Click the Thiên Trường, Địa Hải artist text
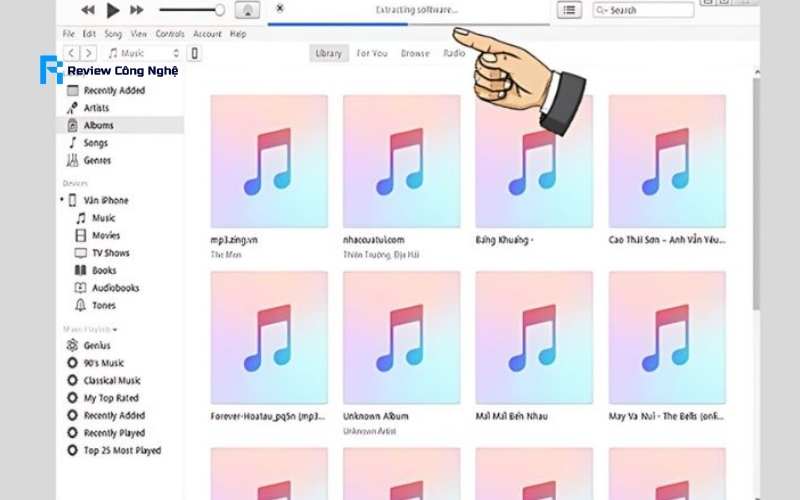 click(x=381, y=255)
